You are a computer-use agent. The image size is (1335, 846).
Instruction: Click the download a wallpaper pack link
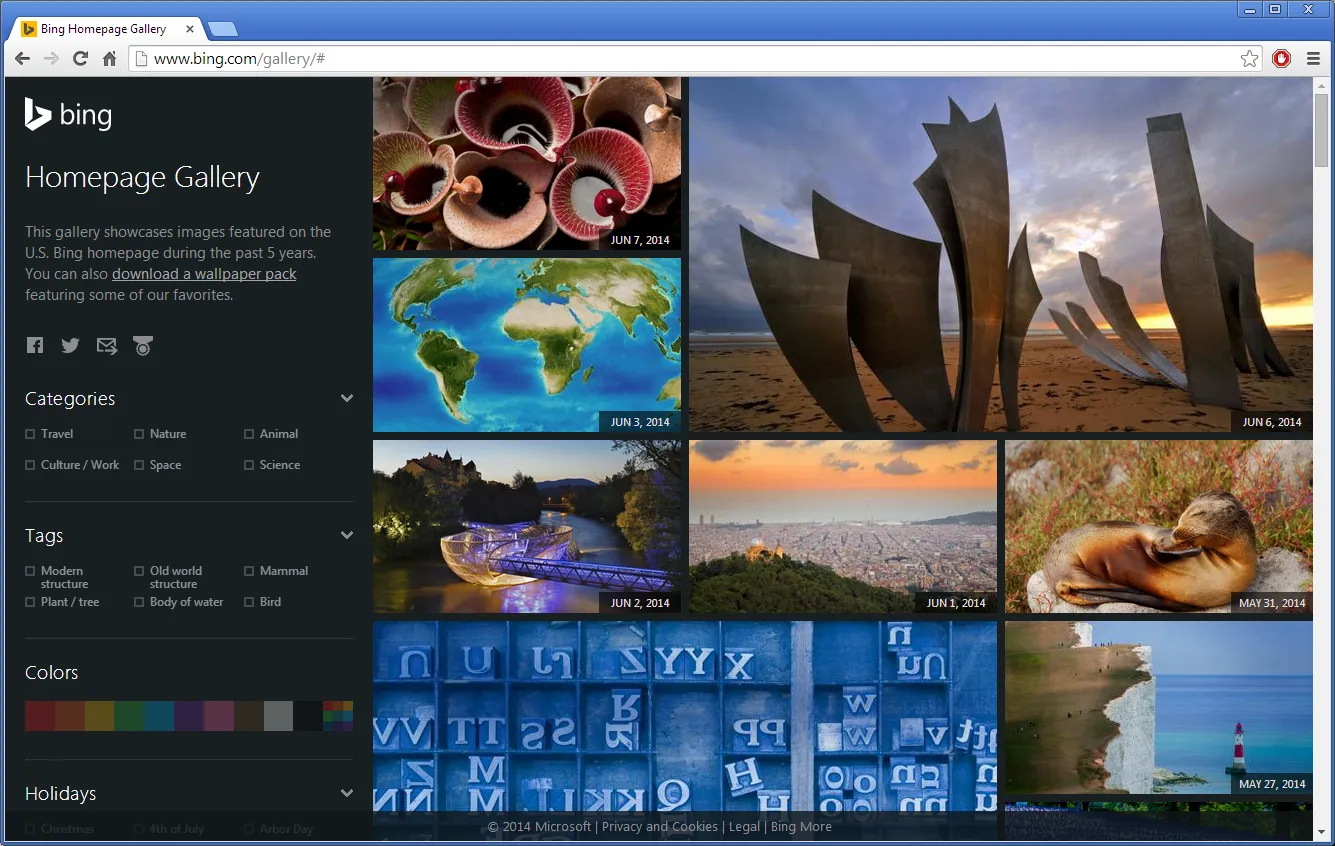[204, 274]
